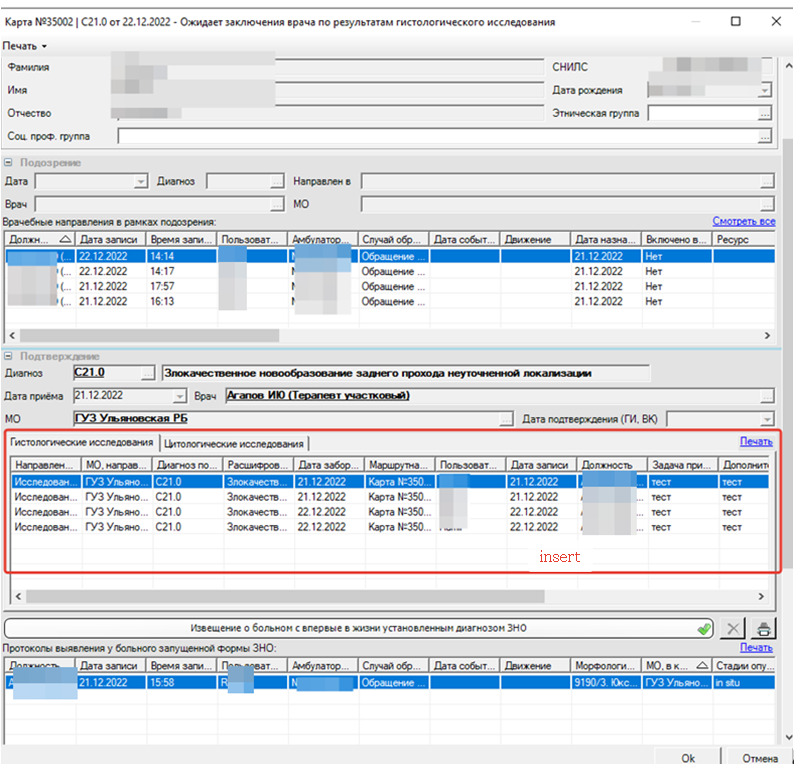Click ellipsis button next to Диагноз C21.0

(147, 374)
